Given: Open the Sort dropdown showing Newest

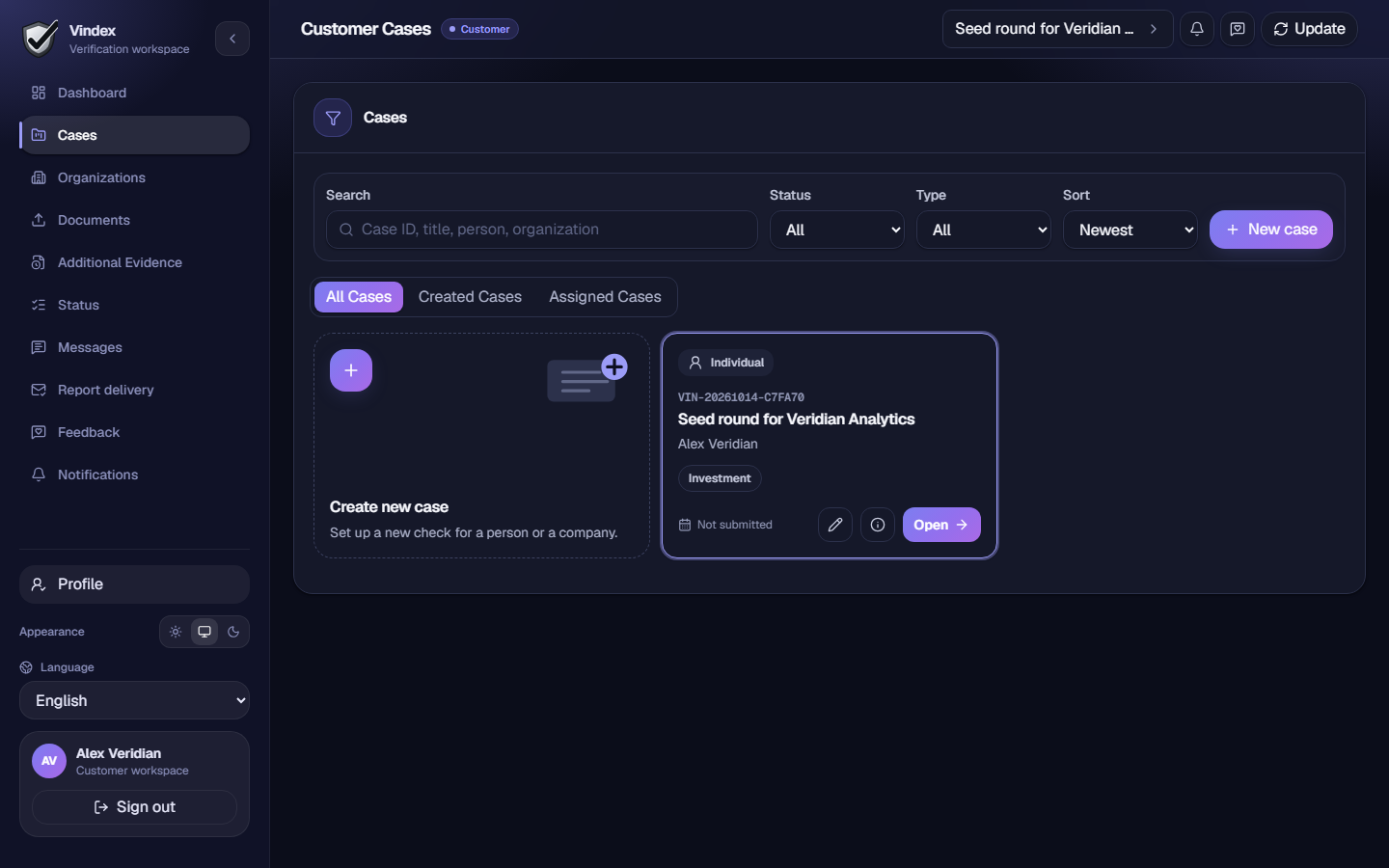Looking at the screenshot, I should (x=1130, y=230).
